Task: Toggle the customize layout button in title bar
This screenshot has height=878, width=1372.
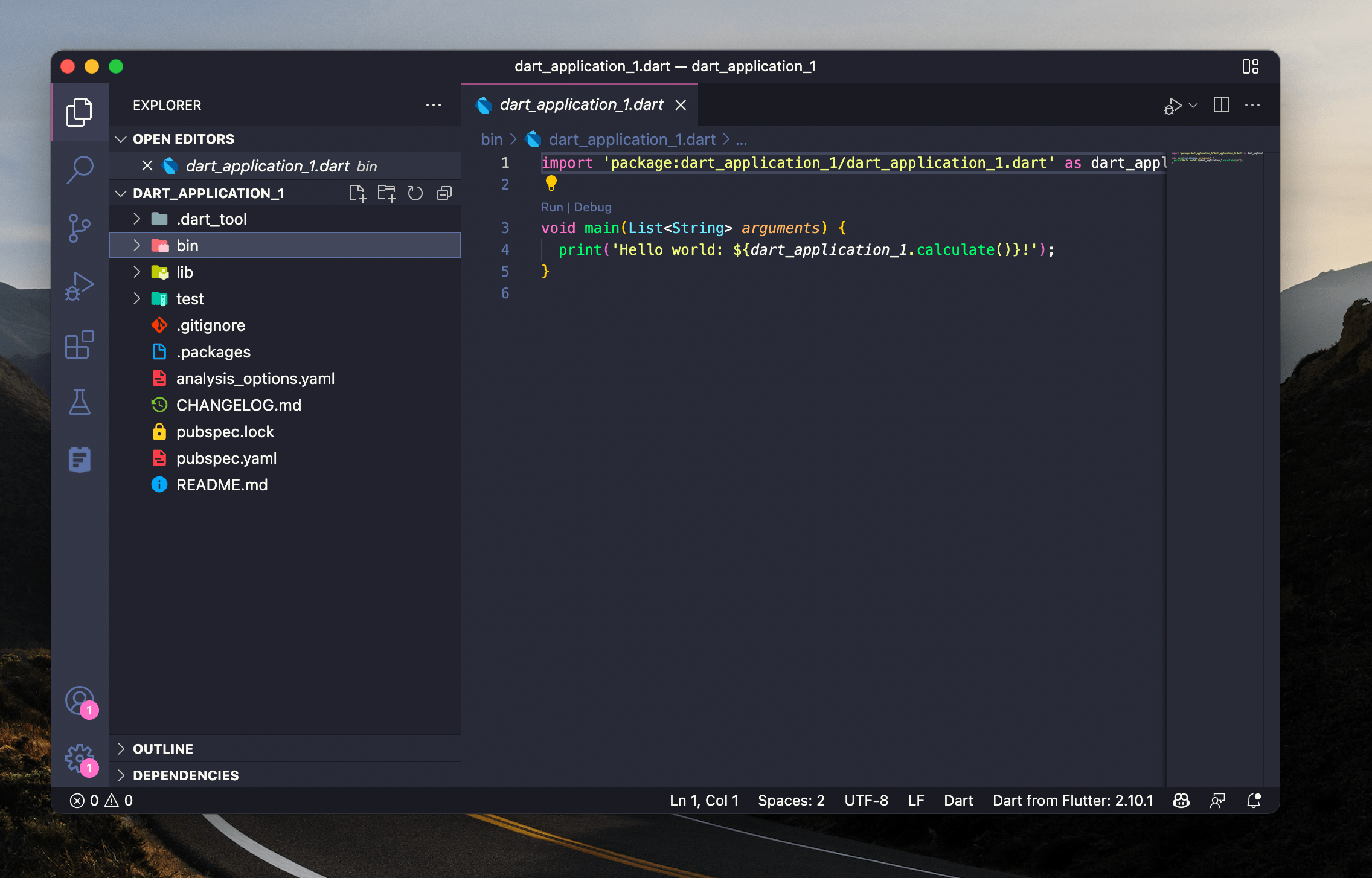Action: (1250, 66)
